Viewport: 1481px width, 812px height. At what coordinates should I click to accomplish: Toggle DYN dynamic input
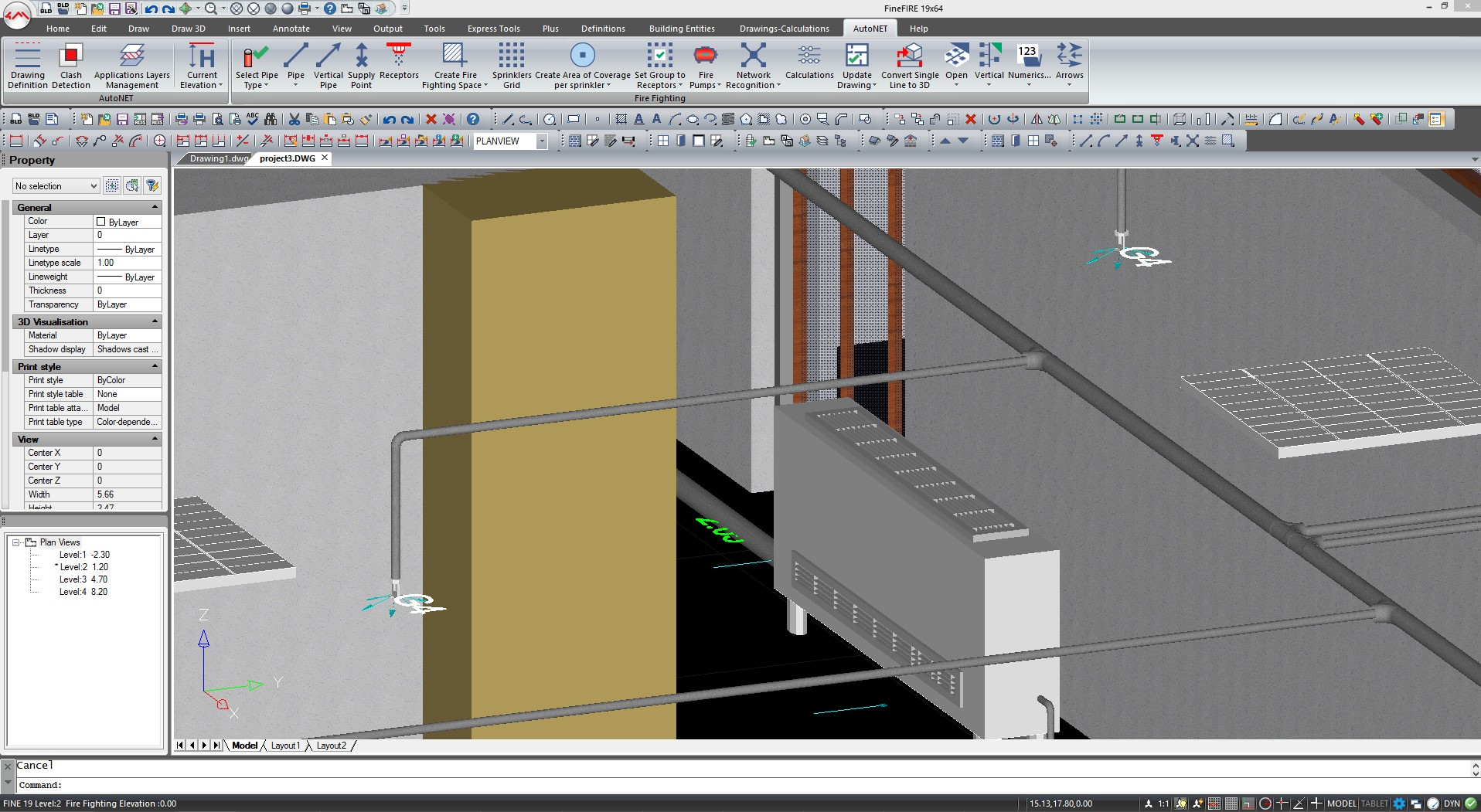click(x=1452, y=804)
